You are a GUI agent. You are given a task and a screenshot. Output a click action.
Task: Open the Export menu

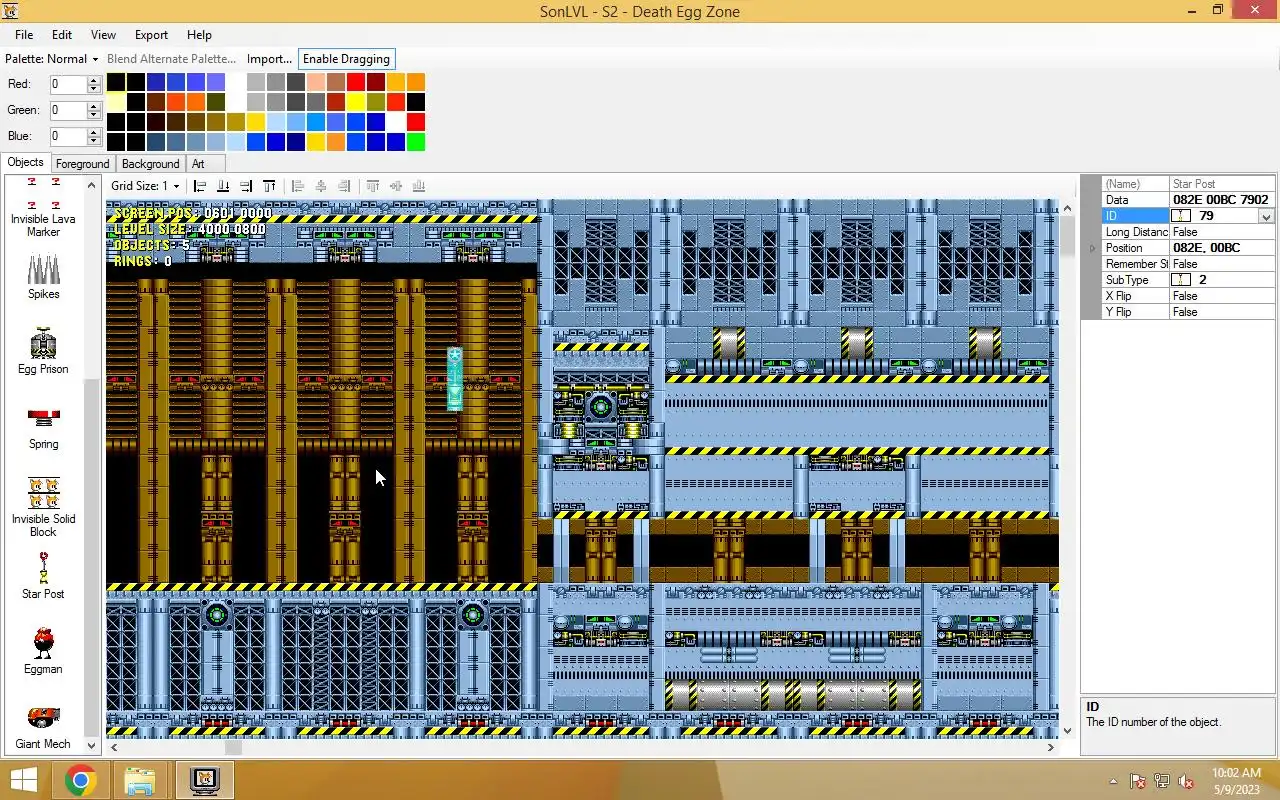point(151,35)
